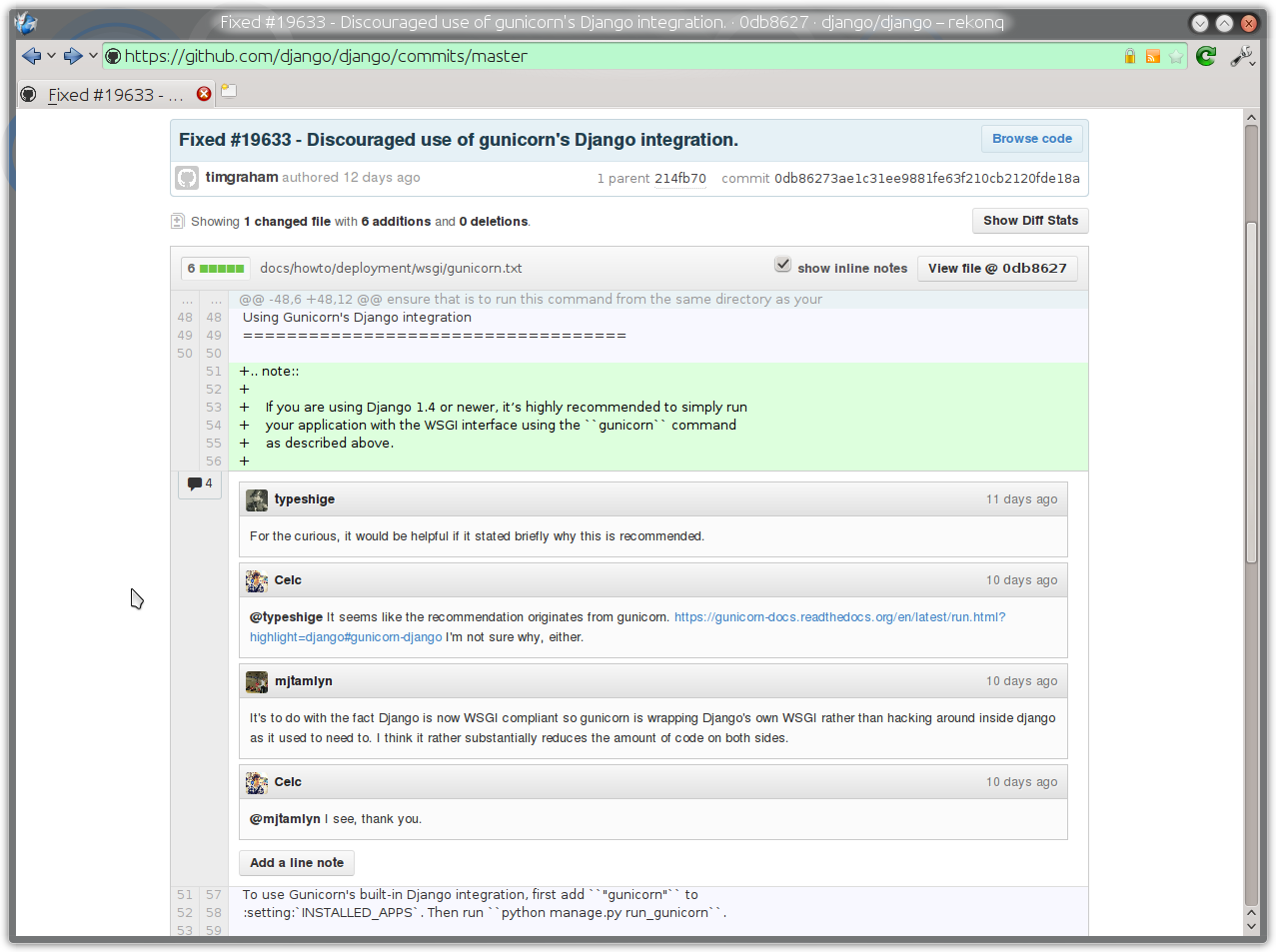The image size is (1276, 952).
Task: Click the rekonq window menu icon
Action: pos(26,23)
